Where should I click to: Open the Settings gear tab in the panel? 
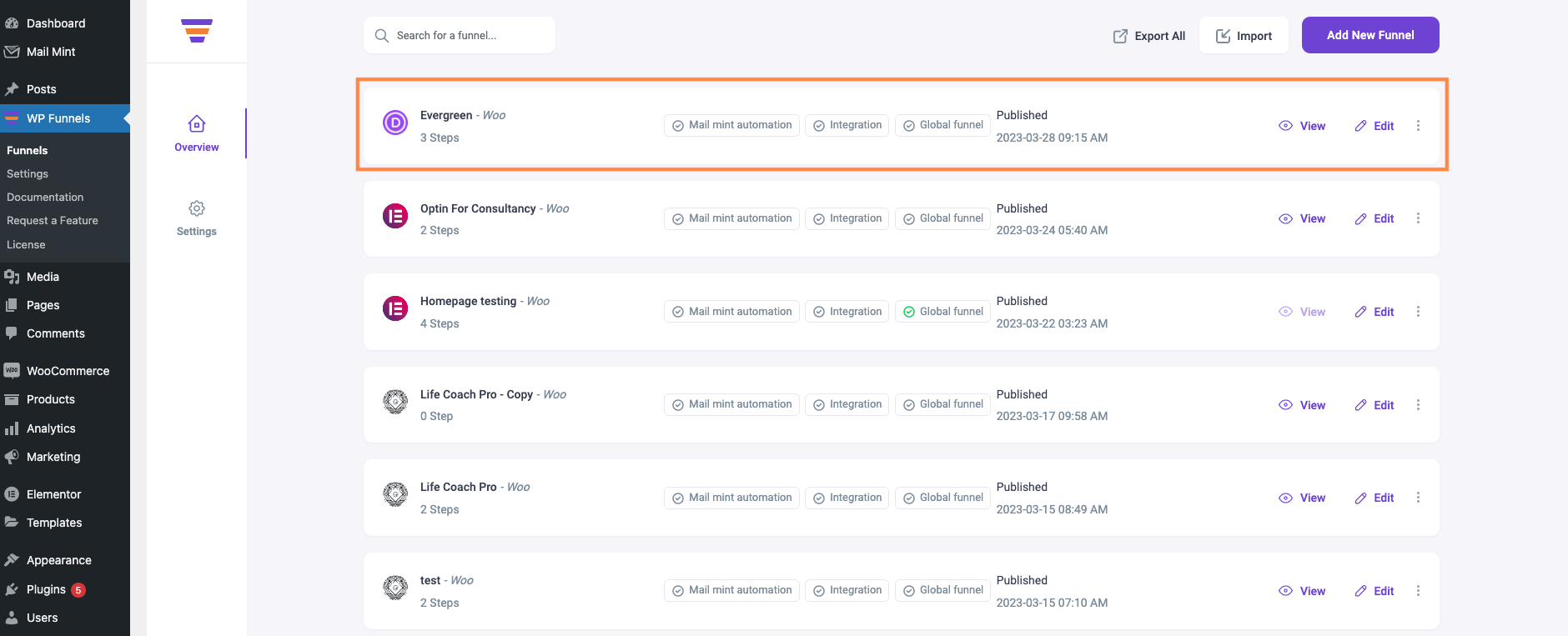click(x=197, y=218)
